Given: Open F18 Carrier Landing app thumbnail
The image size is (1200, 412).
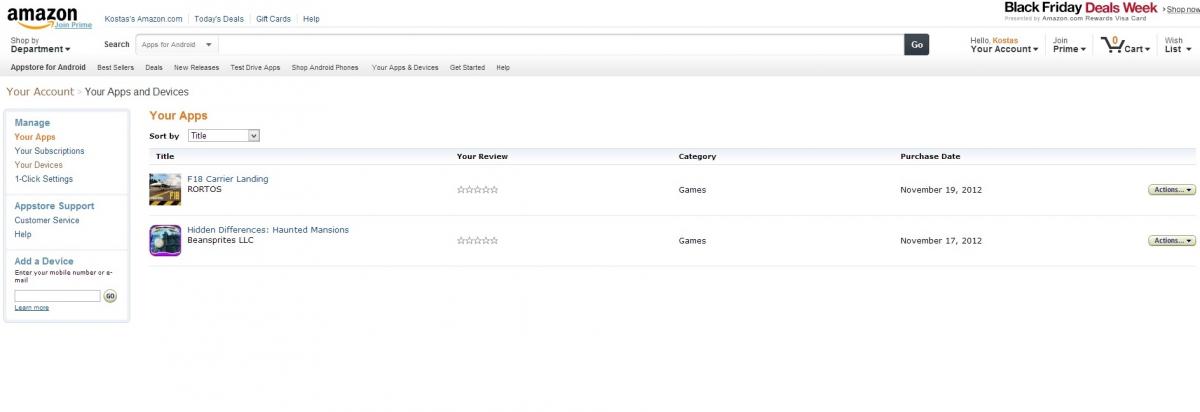Looking at the screenshot, I should coord(165,189).
